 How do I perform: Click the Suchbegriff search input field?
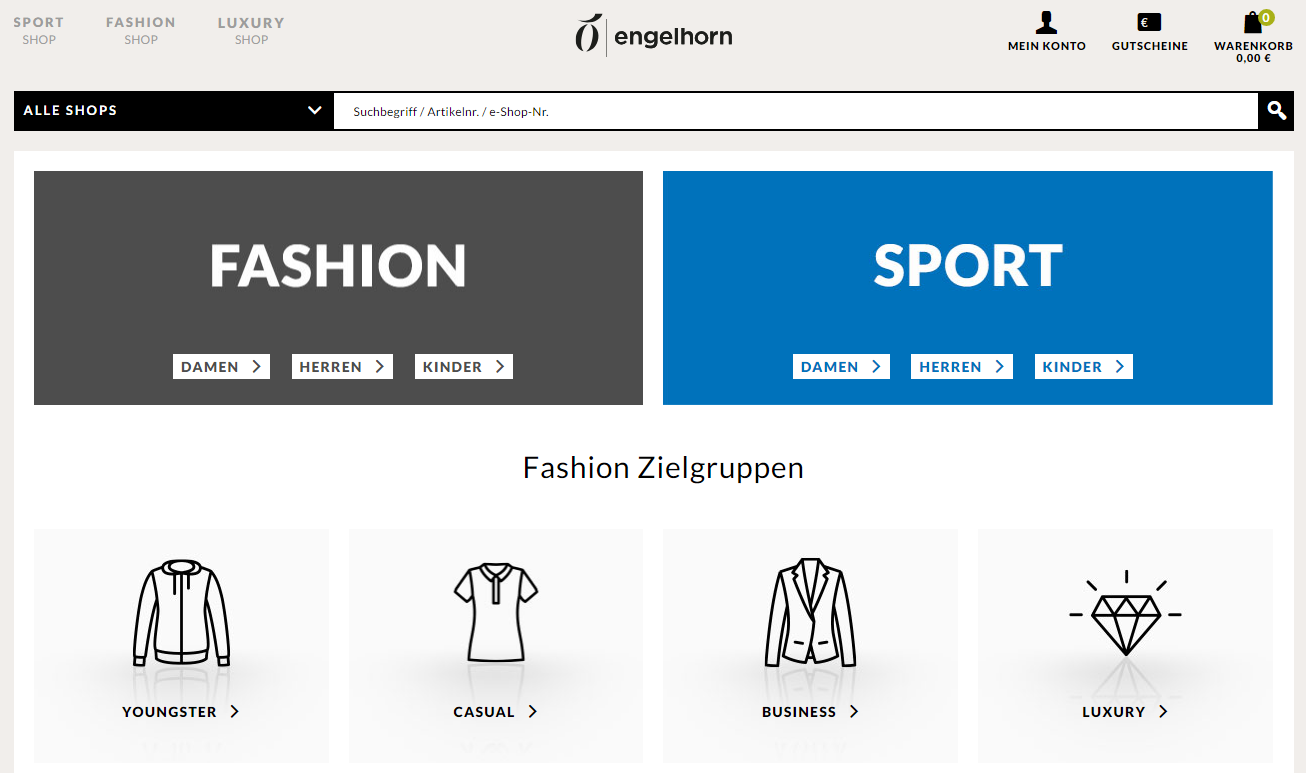point(796,111)
